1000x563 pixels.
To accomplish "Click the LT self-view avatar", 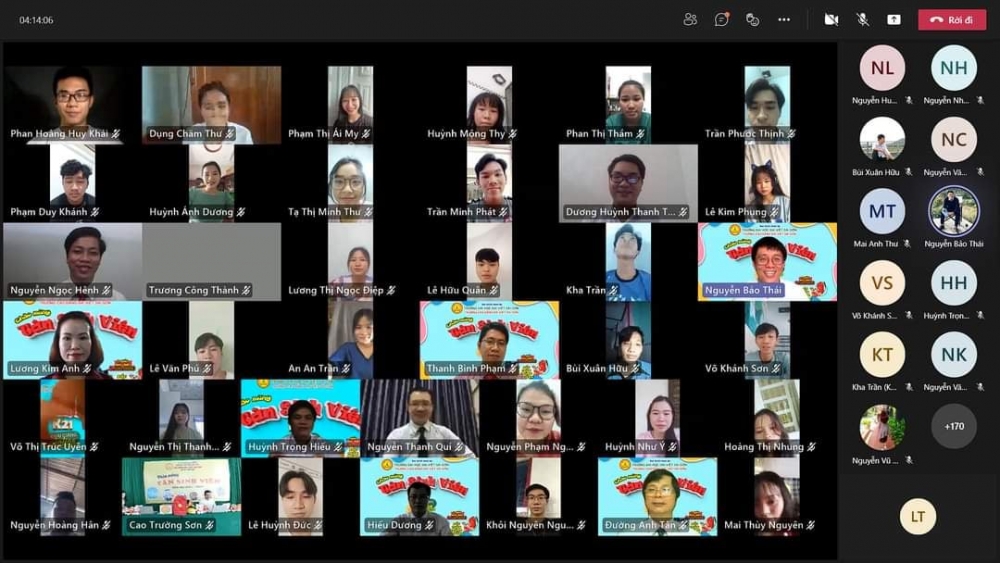I will point(917,516).
